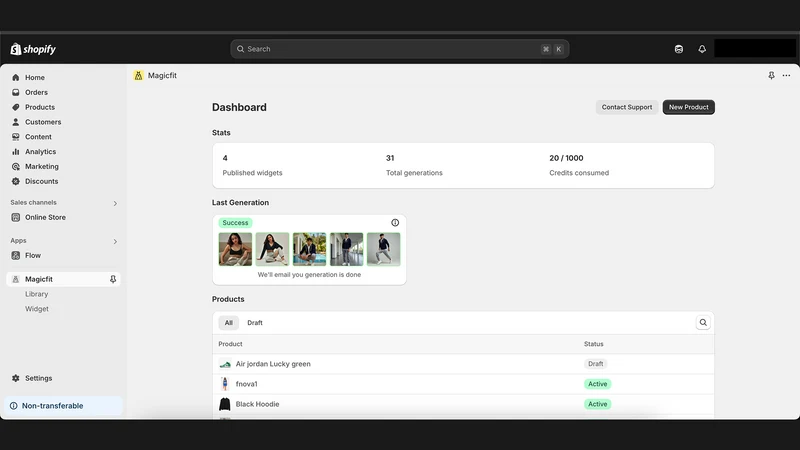Click the Online Store icon
Viewport: 800px width, 450px height.
(16, 217)
